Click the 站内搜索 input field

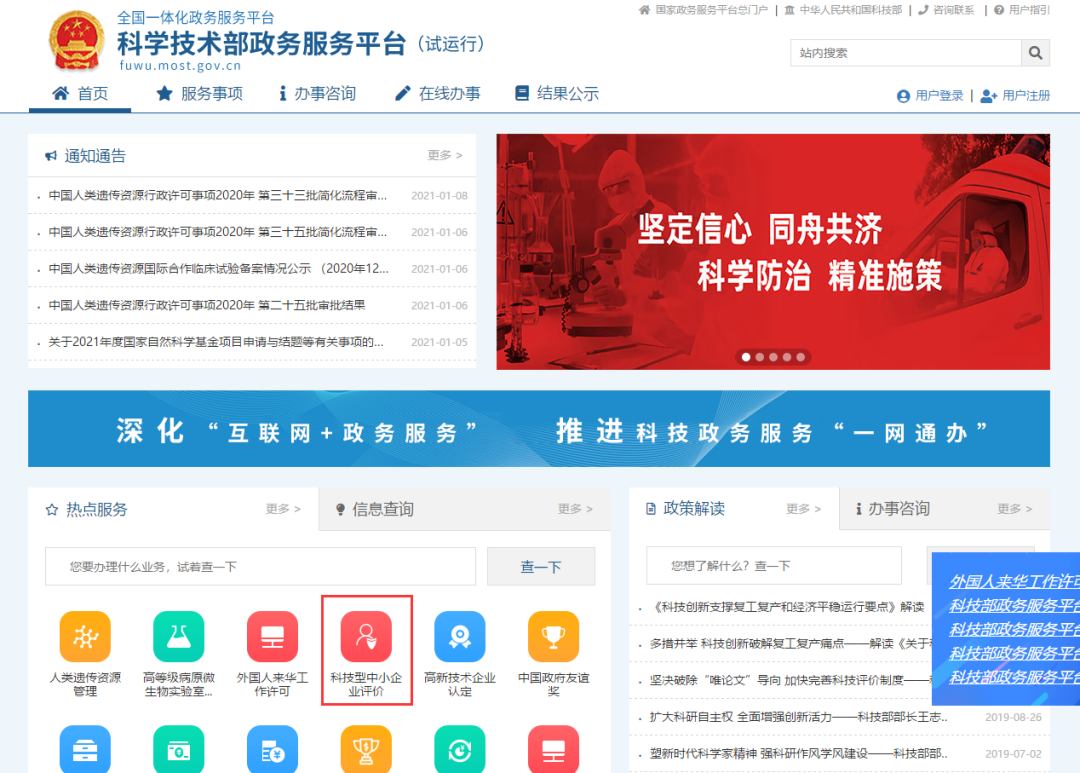click(905, 53)
